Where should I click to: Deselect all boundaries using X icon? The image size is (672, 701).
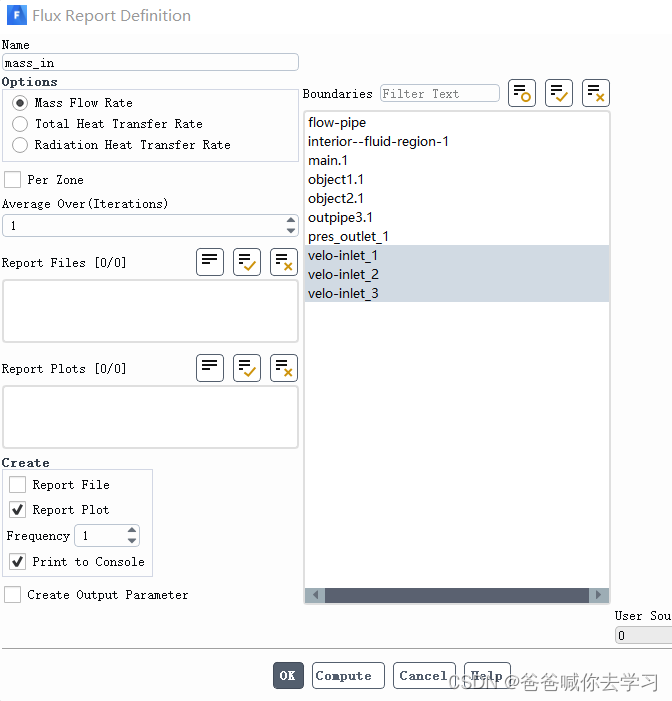click(596, 94)
